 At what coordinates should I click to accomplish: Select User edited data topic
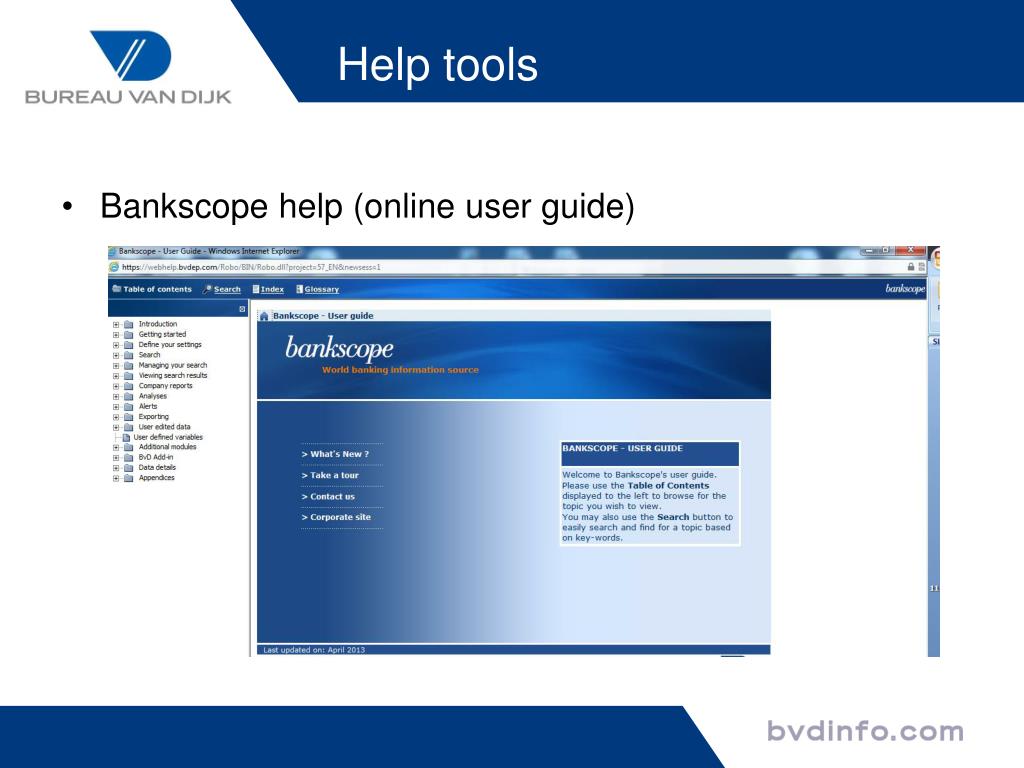[x=165, y=427]
